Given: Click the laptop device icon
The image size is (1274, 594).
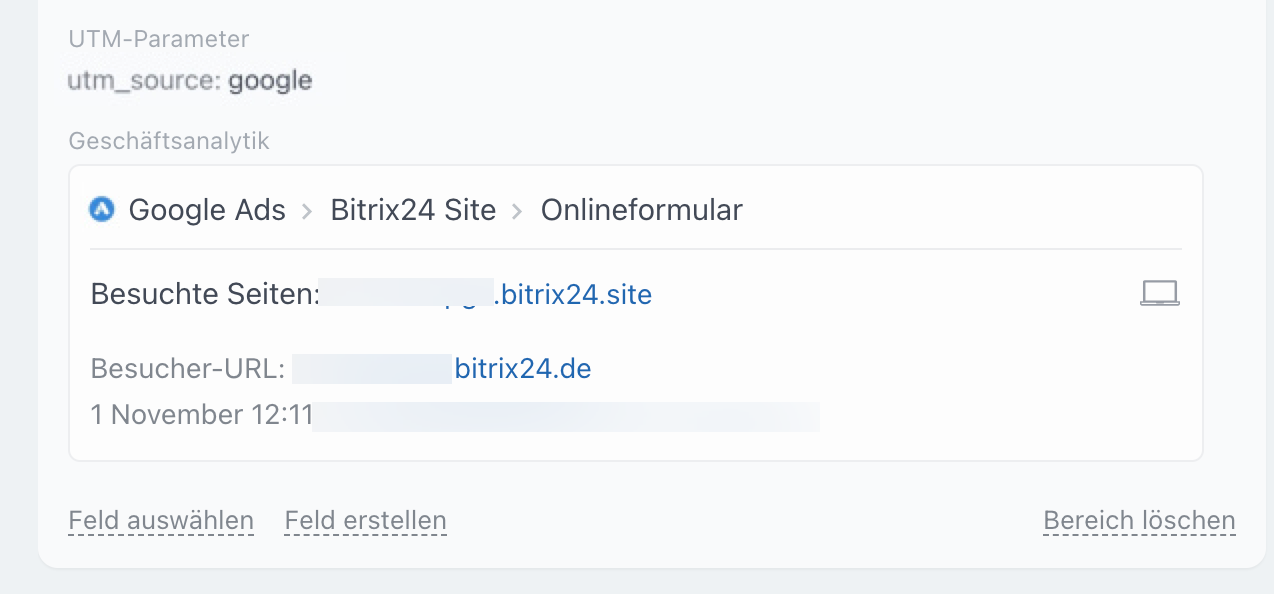Looking at the screenshot, I should 1160,294.
